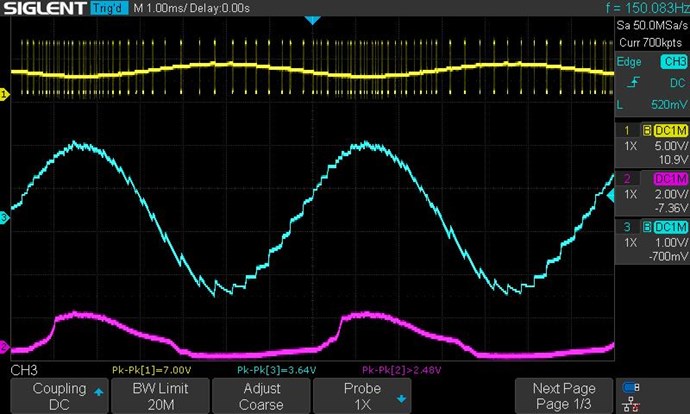The width and height of the screenshot is (690, 414).
Task: Click channel 3 offset -700mV value
Action: (668, 256)
